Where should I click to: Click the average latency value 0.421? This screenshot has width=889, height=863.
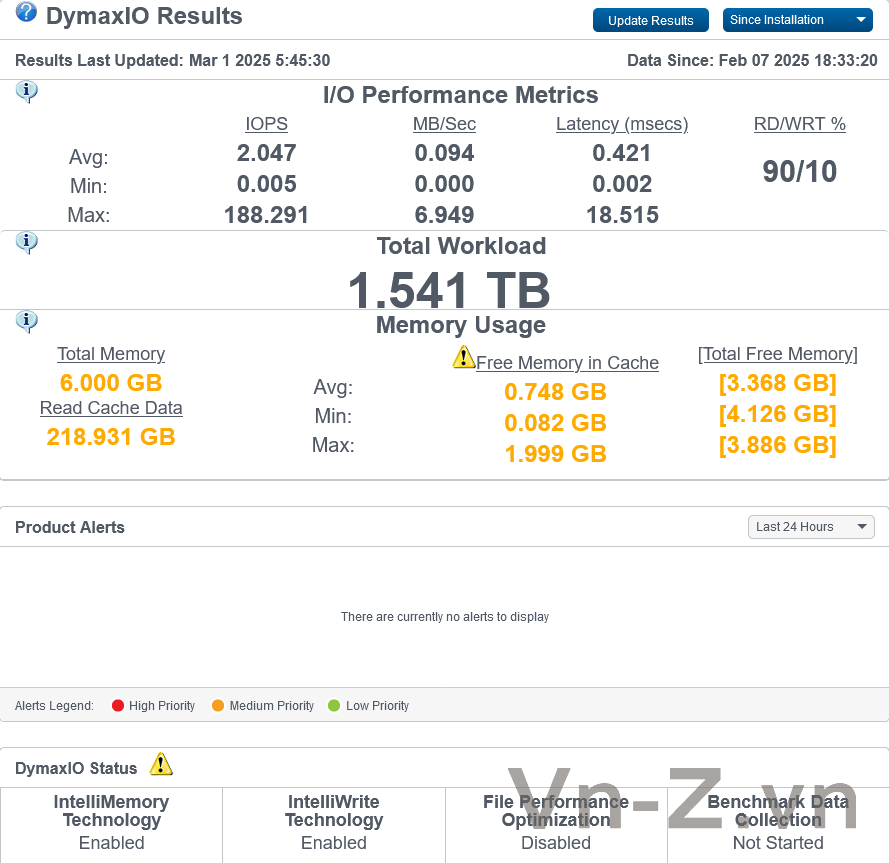[622, 153]
